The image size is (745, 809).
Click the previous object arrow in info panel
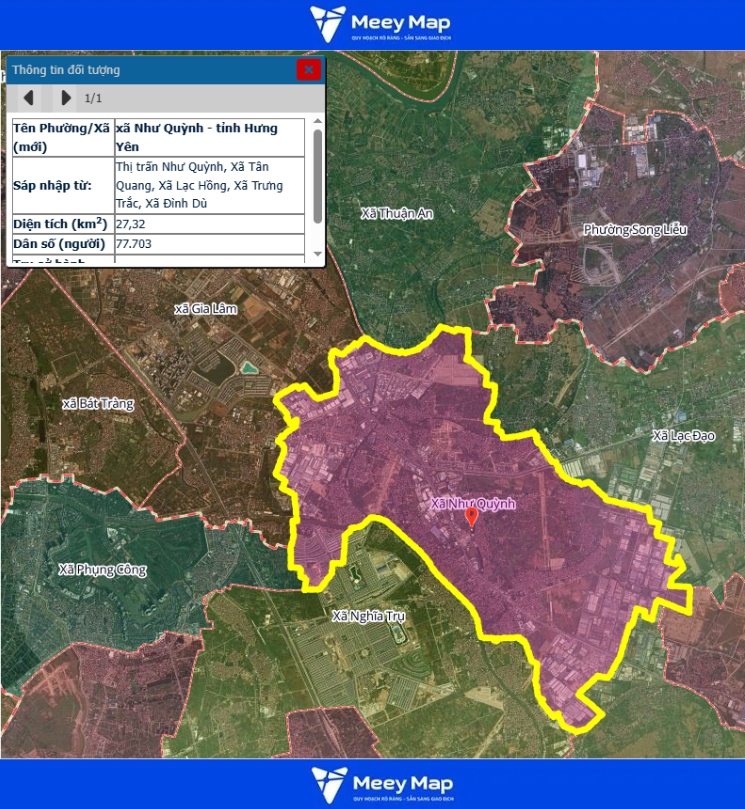pos(29,97)
